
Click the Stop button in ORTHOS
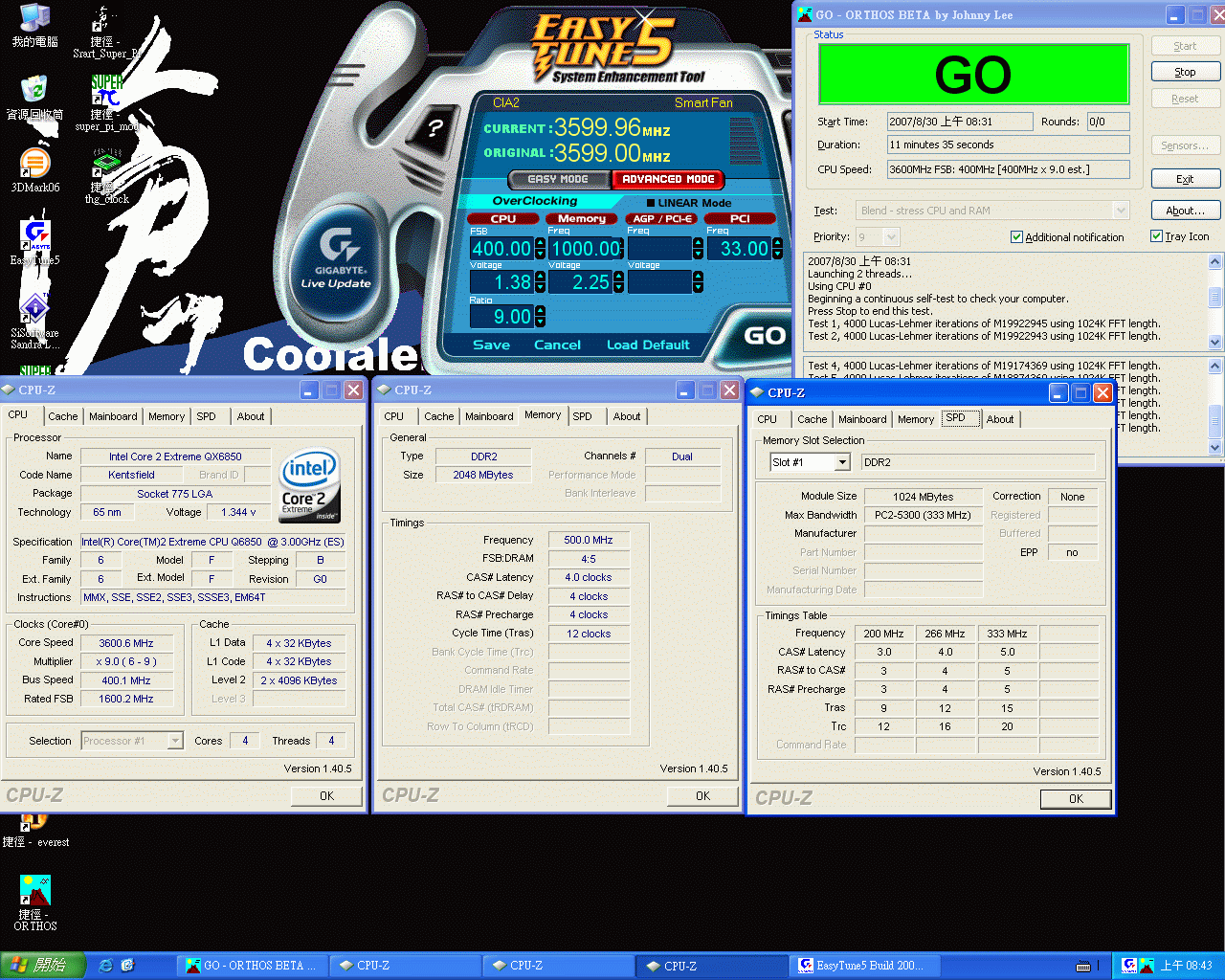tap(1185, 72)
